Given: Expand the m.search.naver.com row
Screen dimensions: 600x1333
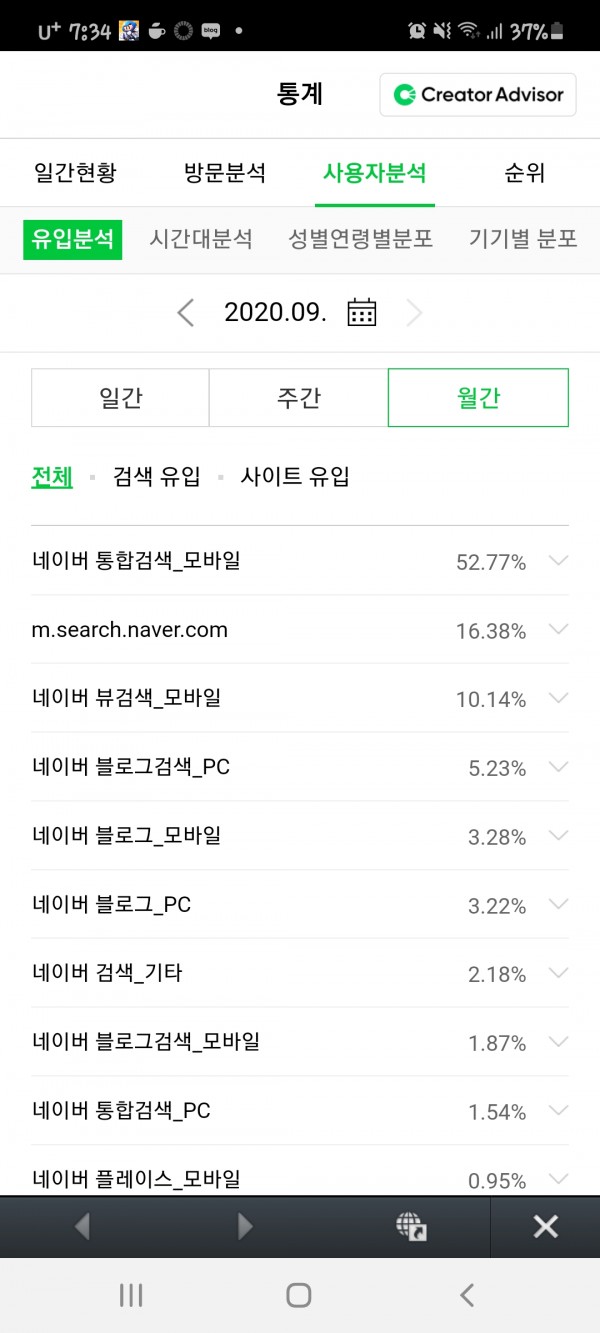Looking at the screenshot, I should pyautogui.click(x=558, y=630).
